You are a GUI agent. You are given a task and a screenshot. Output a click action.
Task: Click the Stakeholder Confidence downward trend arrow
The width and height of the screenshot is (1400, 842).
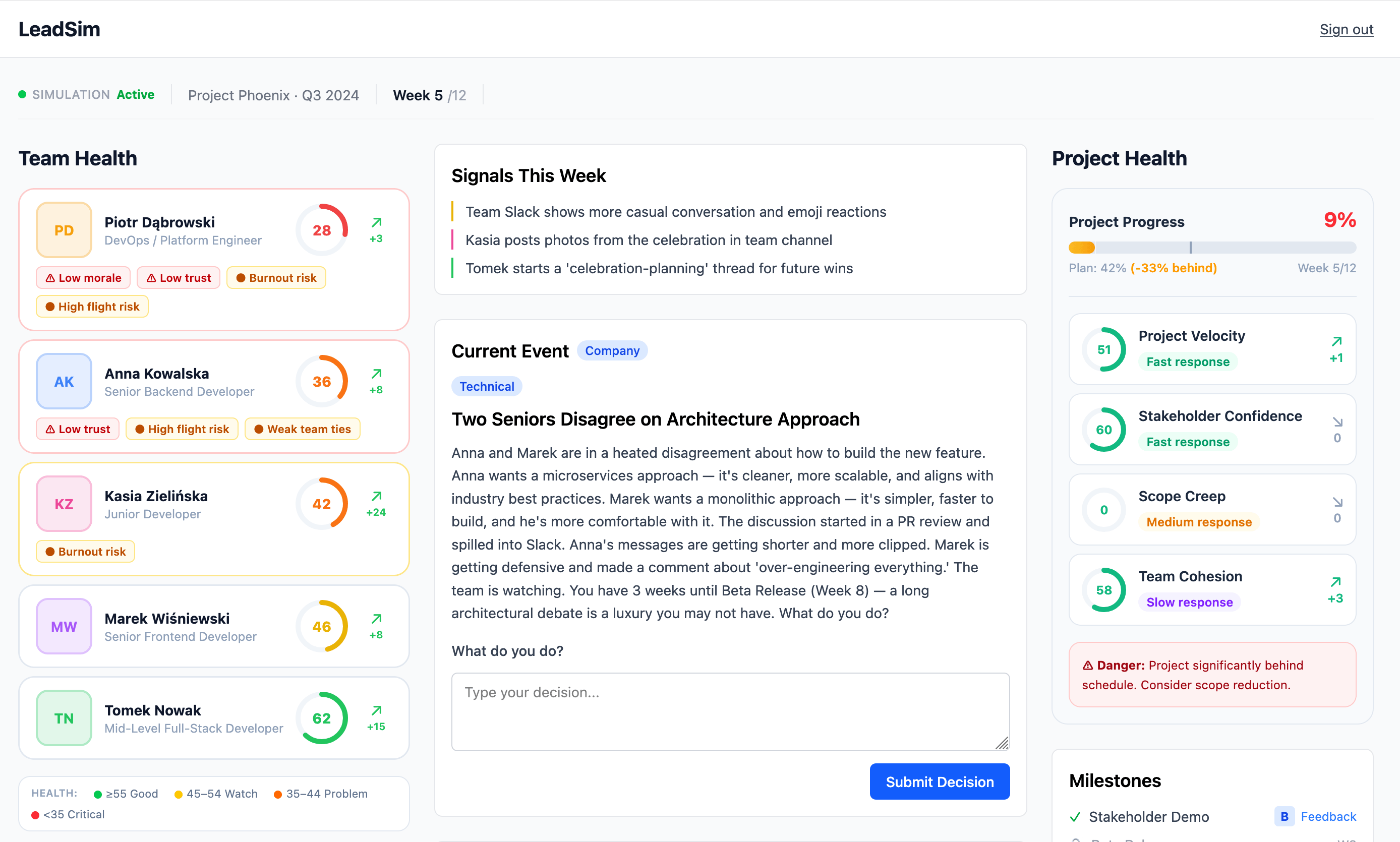(x=1337, y=422)
